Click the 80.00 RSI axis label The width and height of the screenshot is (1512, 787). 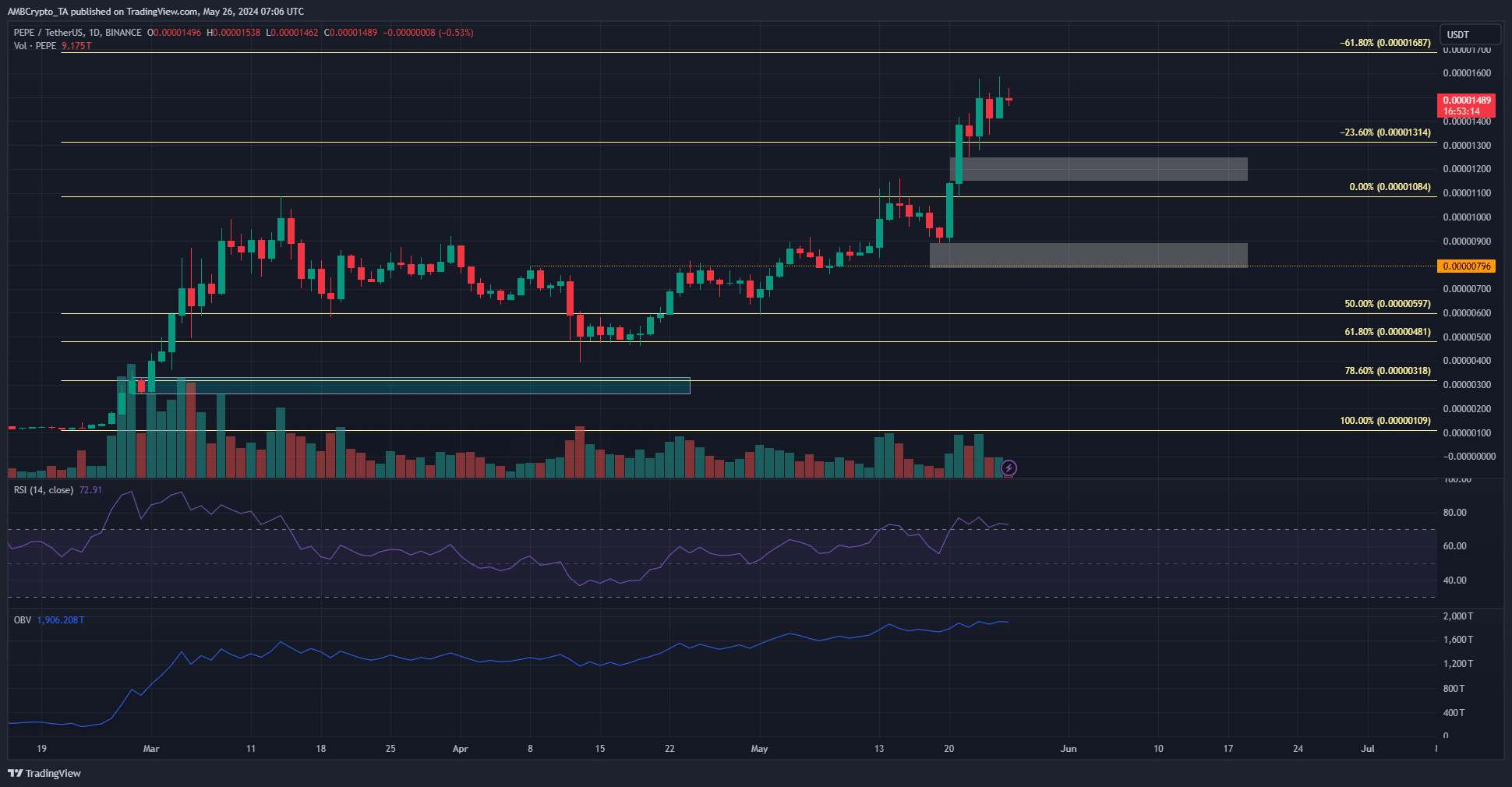(x=1454, y=513)
